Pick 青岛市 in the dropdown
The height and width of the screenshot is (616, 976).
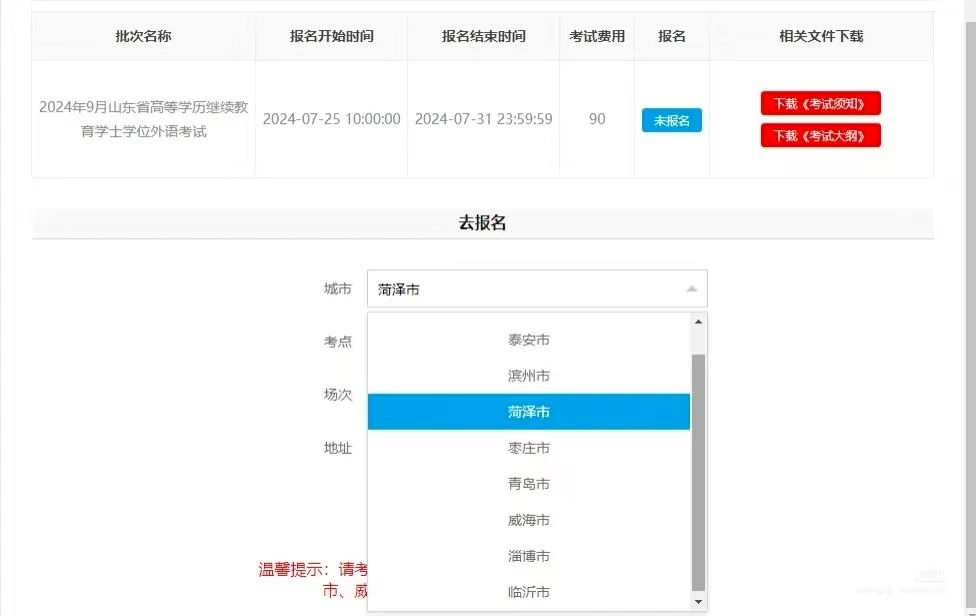(x=528, y=484)
